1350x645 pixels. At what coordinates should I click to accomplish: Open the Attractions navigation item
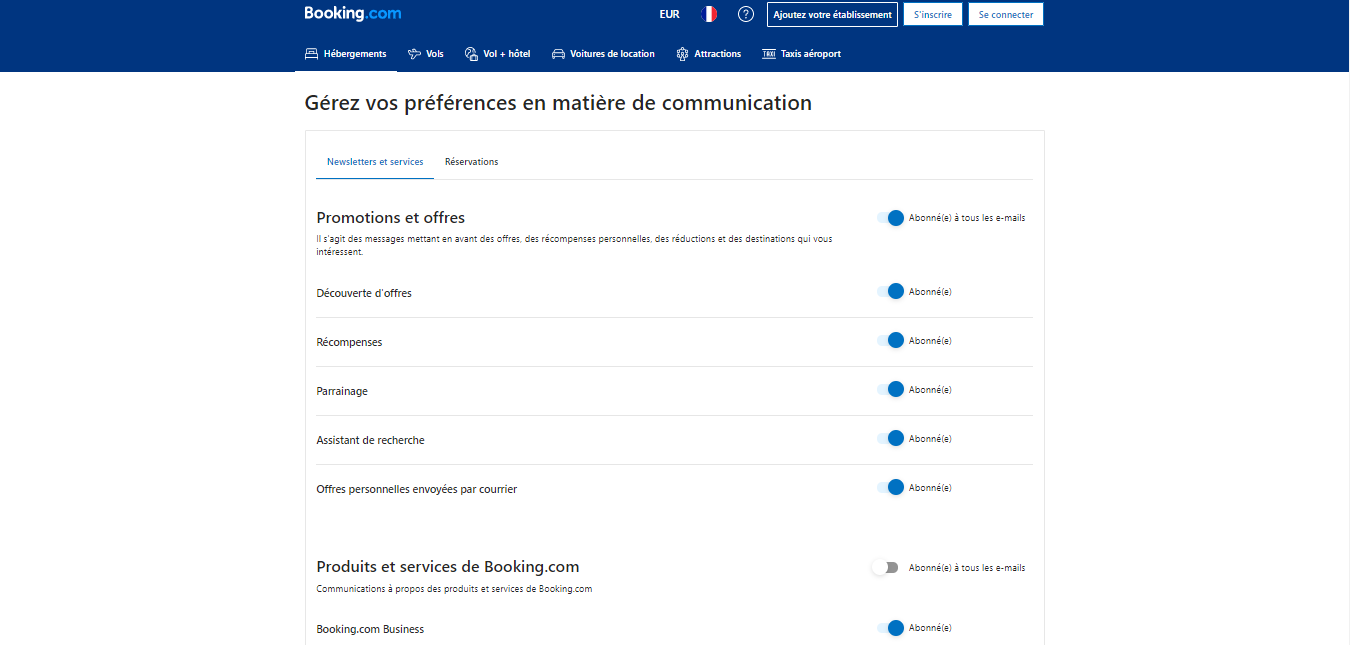coord(709,54)
